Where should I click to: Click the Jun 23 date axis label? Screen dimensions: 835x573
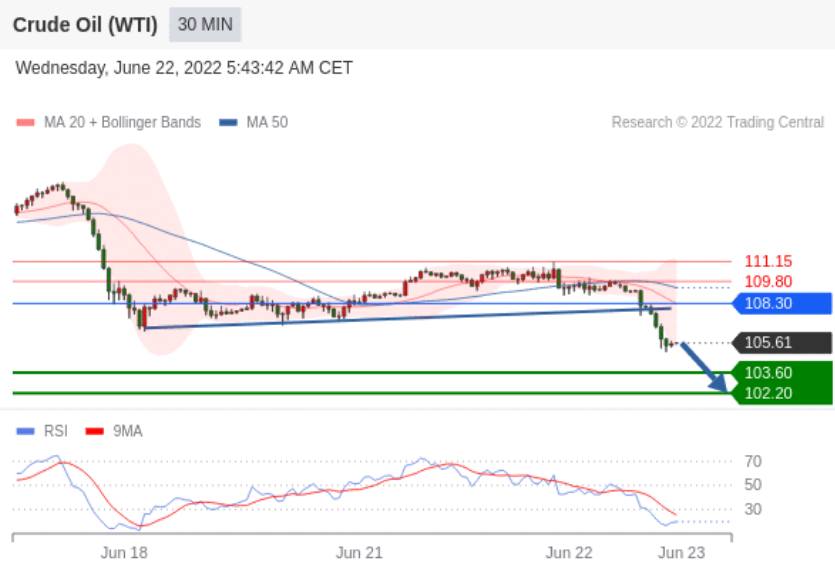pyautogui.click(x=682, y=553)
